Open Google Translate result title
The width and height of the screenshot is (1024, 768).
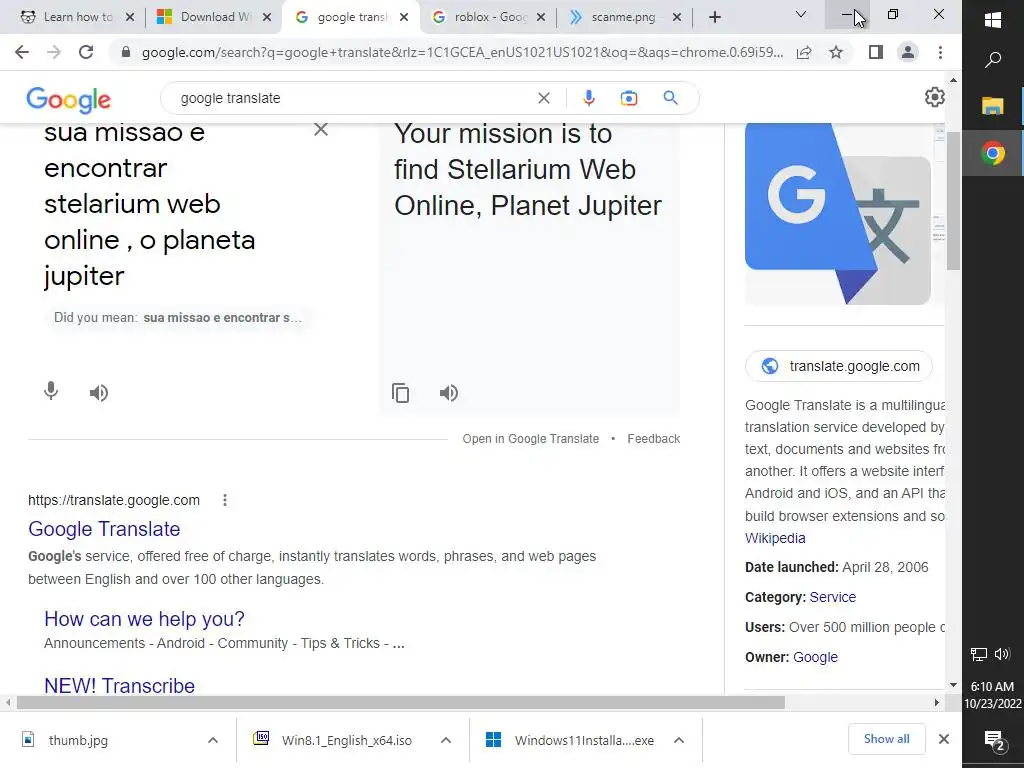(104, 529)
